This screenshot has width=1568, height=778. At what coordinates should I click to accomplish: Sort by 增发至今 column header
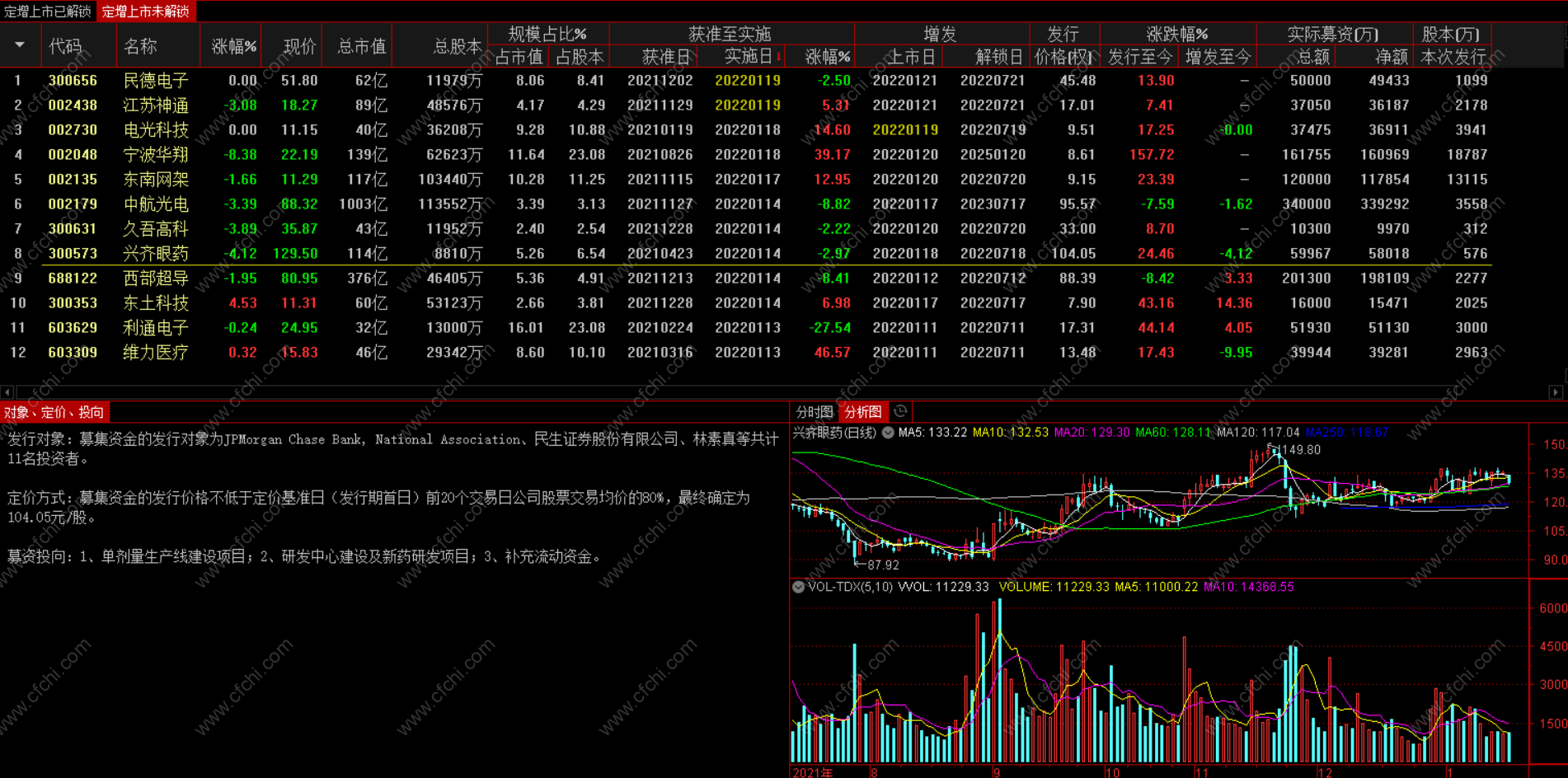[1218, 57]
